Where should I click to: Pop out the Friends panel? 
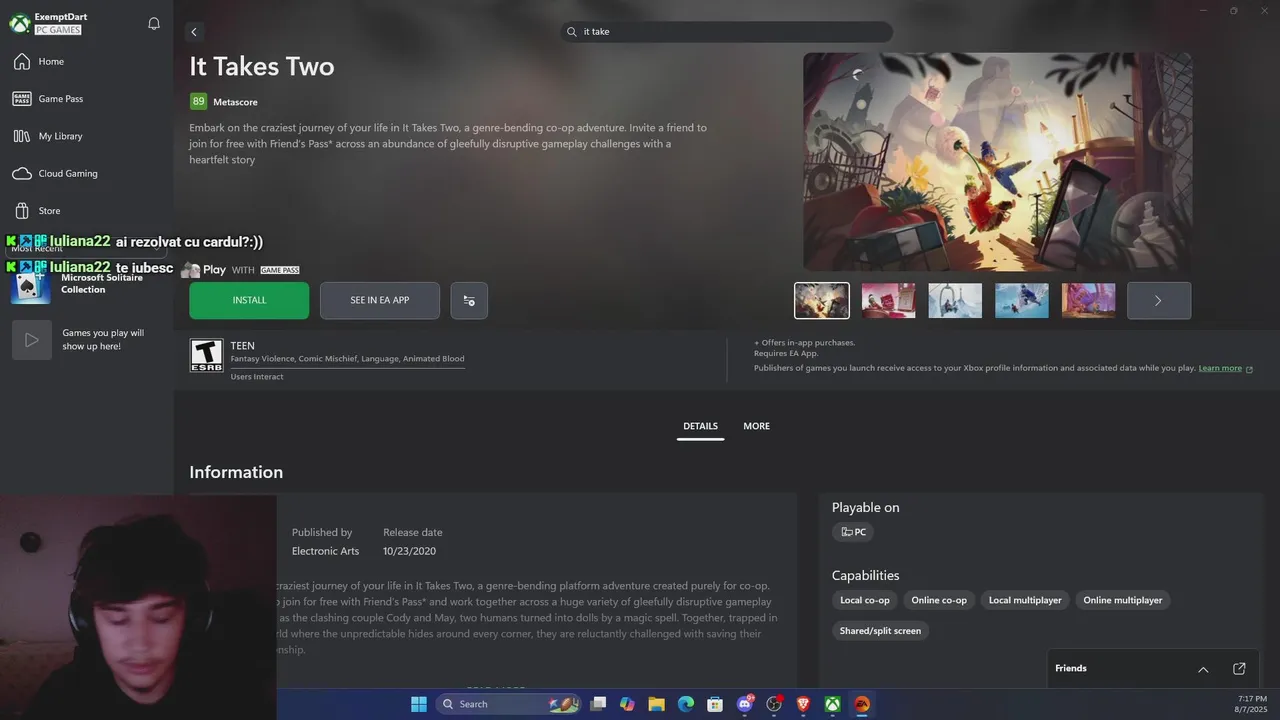click(x=1239, y=669)
